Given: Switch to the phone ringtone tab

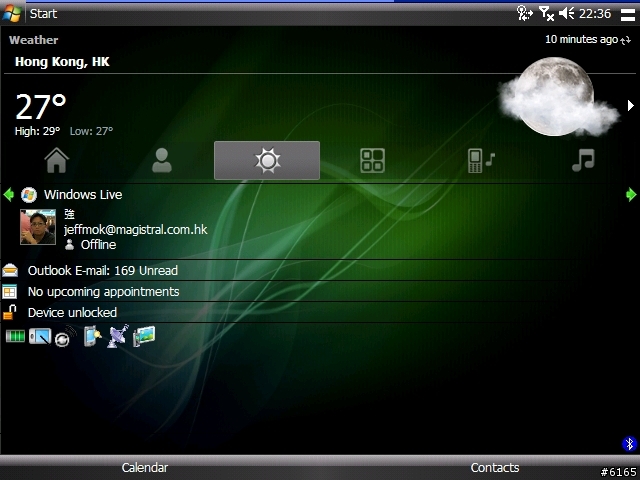Looking at the screenshot, I should click(481, 161).
